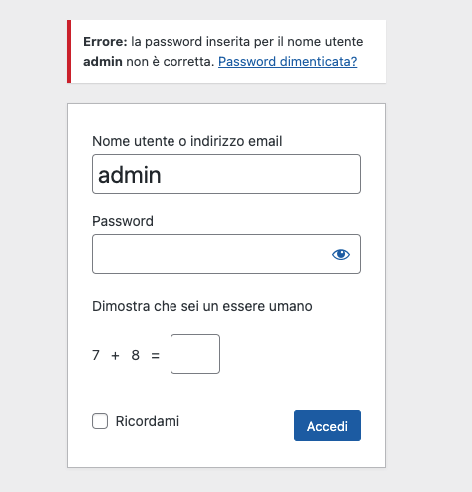The image size is (472, 492).
Task: Select the captcha answer box after equals
Action: (x=195, y=354)
